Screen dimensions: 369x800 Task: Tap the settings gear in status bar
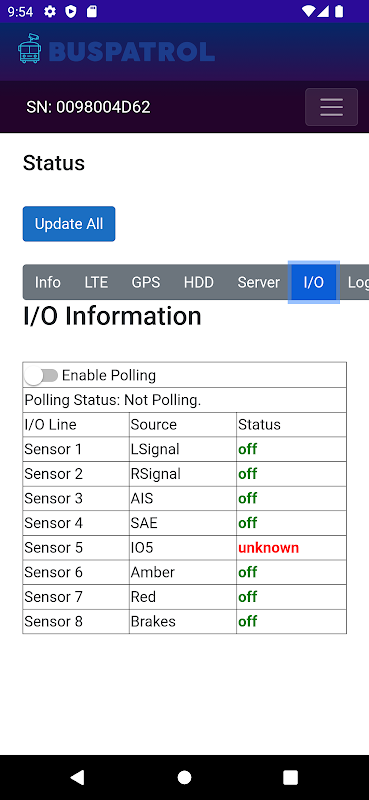[50, 11]
